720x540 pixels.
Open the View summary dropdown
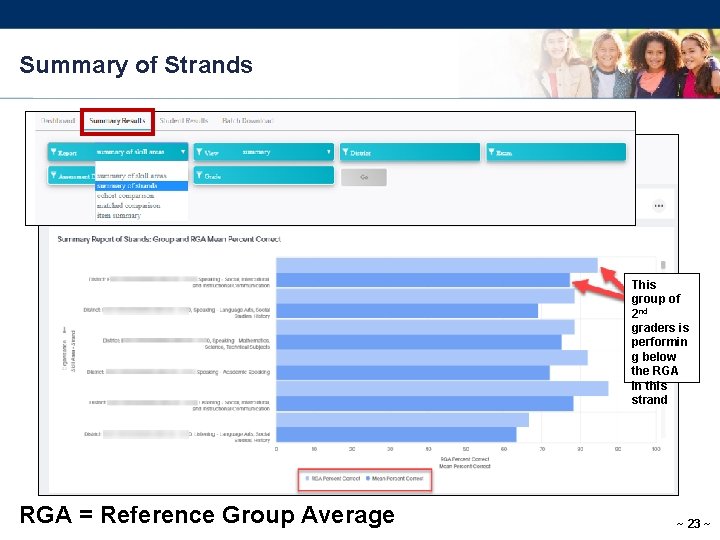(264, 152)
